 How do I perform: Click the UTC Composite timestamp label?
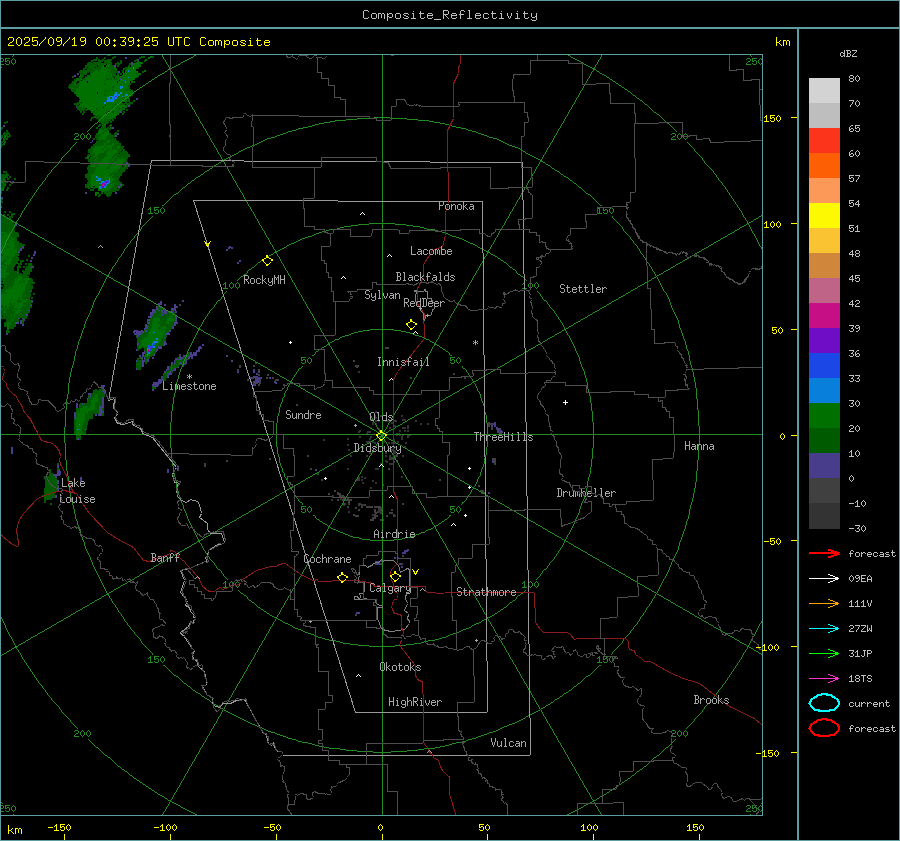point(138,42)
